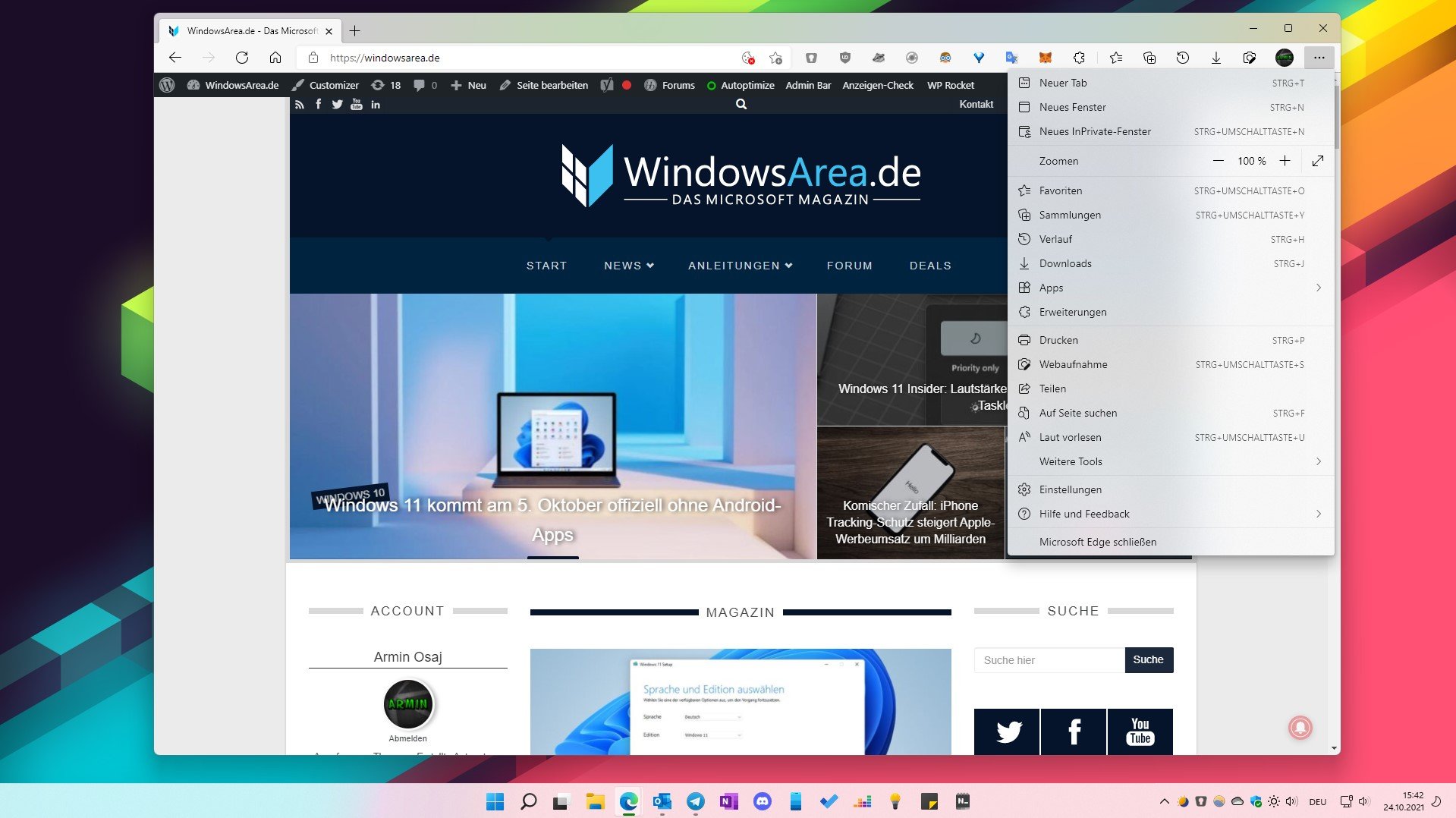Open the History toolbar button
This screenshot has height=818, width=1456.
(x=1183, y=58)
